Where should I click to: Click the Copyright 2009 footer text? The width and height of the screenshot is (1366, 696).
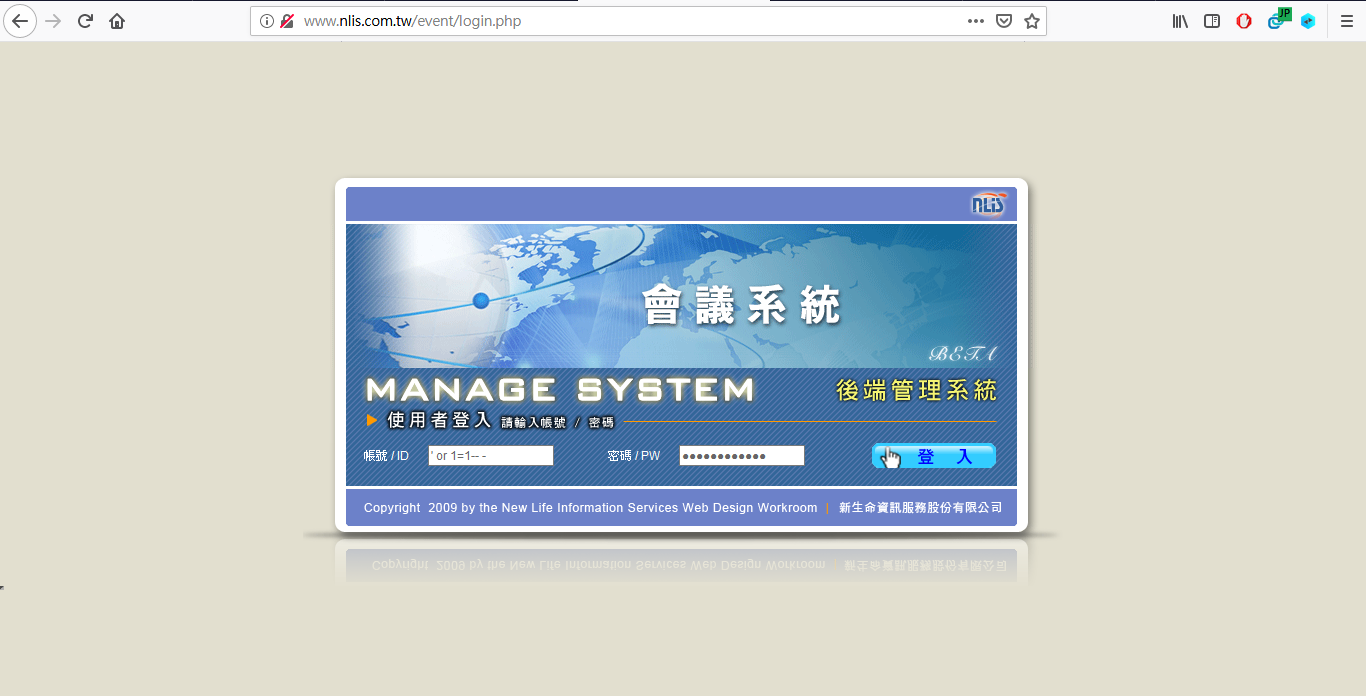pos(590,508)
